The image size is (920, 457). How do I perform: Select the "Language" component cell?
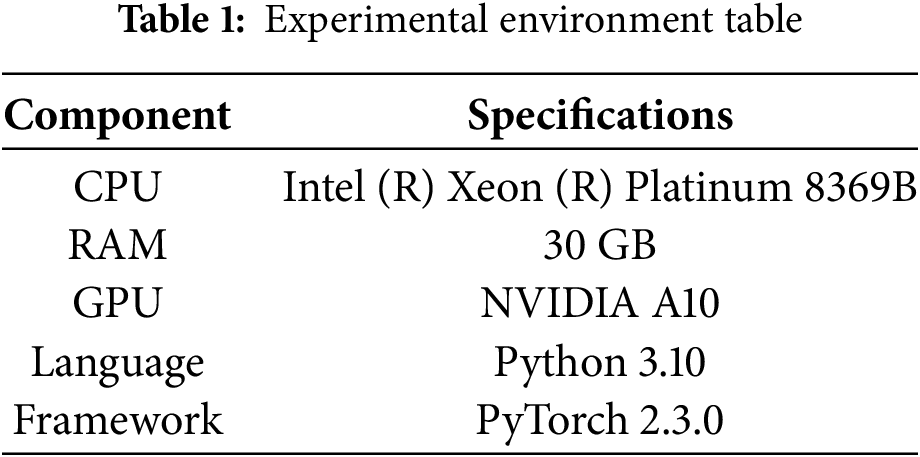pyautogui.click(x=118, y=362)
